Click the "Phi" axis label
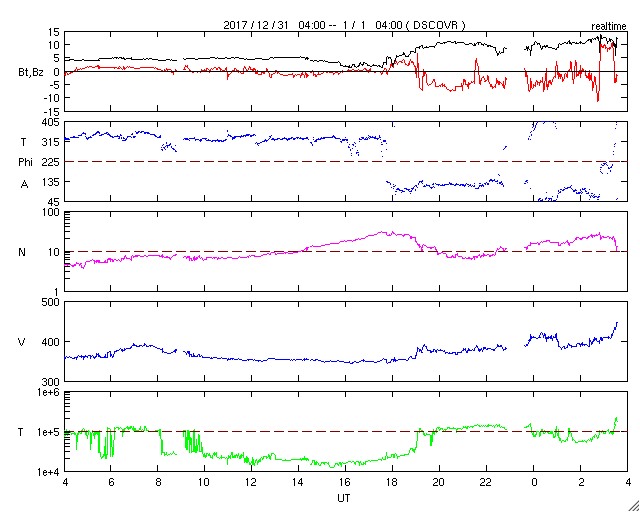The height and width of the screenshot is (512, 640). [x=25, y=163]
